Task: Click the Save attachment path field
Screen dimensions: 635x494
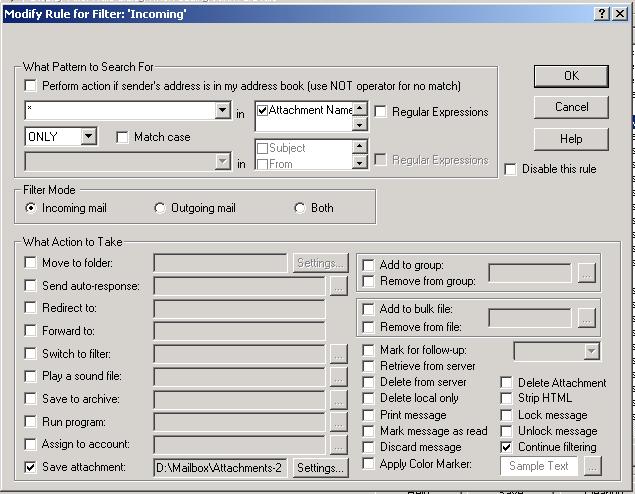Action: coord(220,467)
